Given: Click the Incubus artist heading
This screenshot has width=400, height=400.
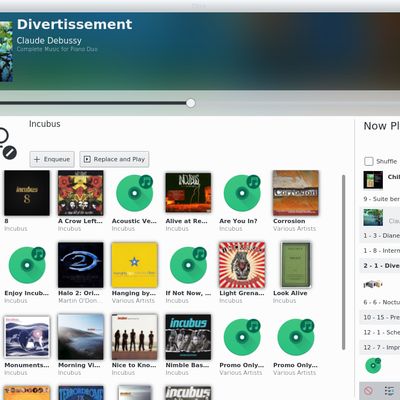Looking at the screenshot, I should coord(45,124).
